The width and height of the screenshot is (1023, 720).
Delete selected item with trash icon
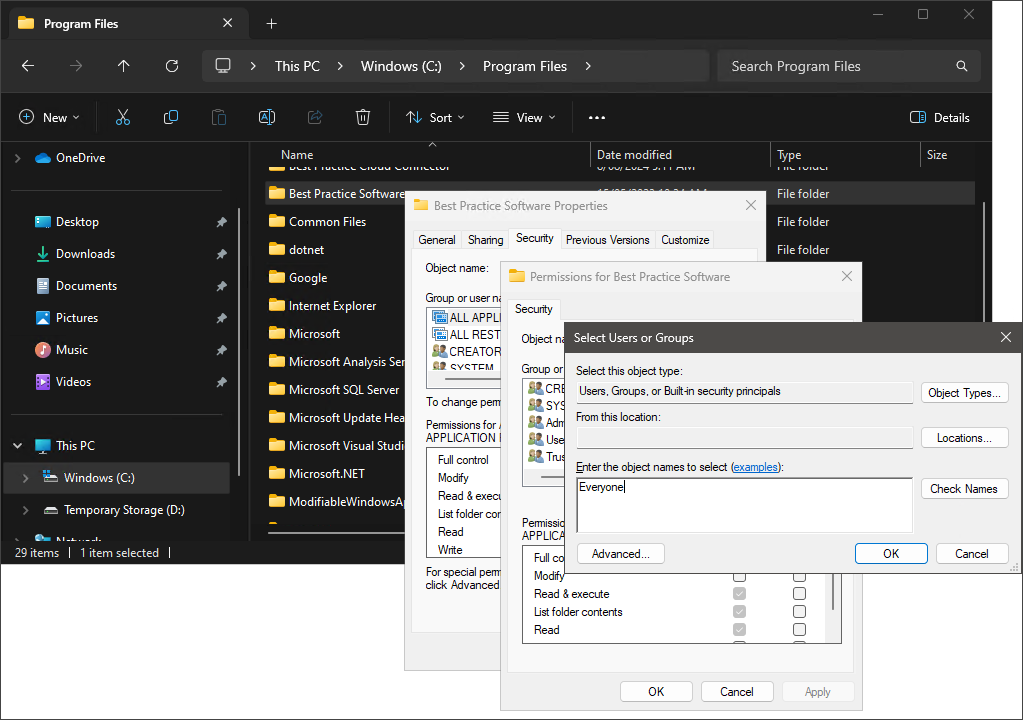pyautogui.click(x=363, y=117)
